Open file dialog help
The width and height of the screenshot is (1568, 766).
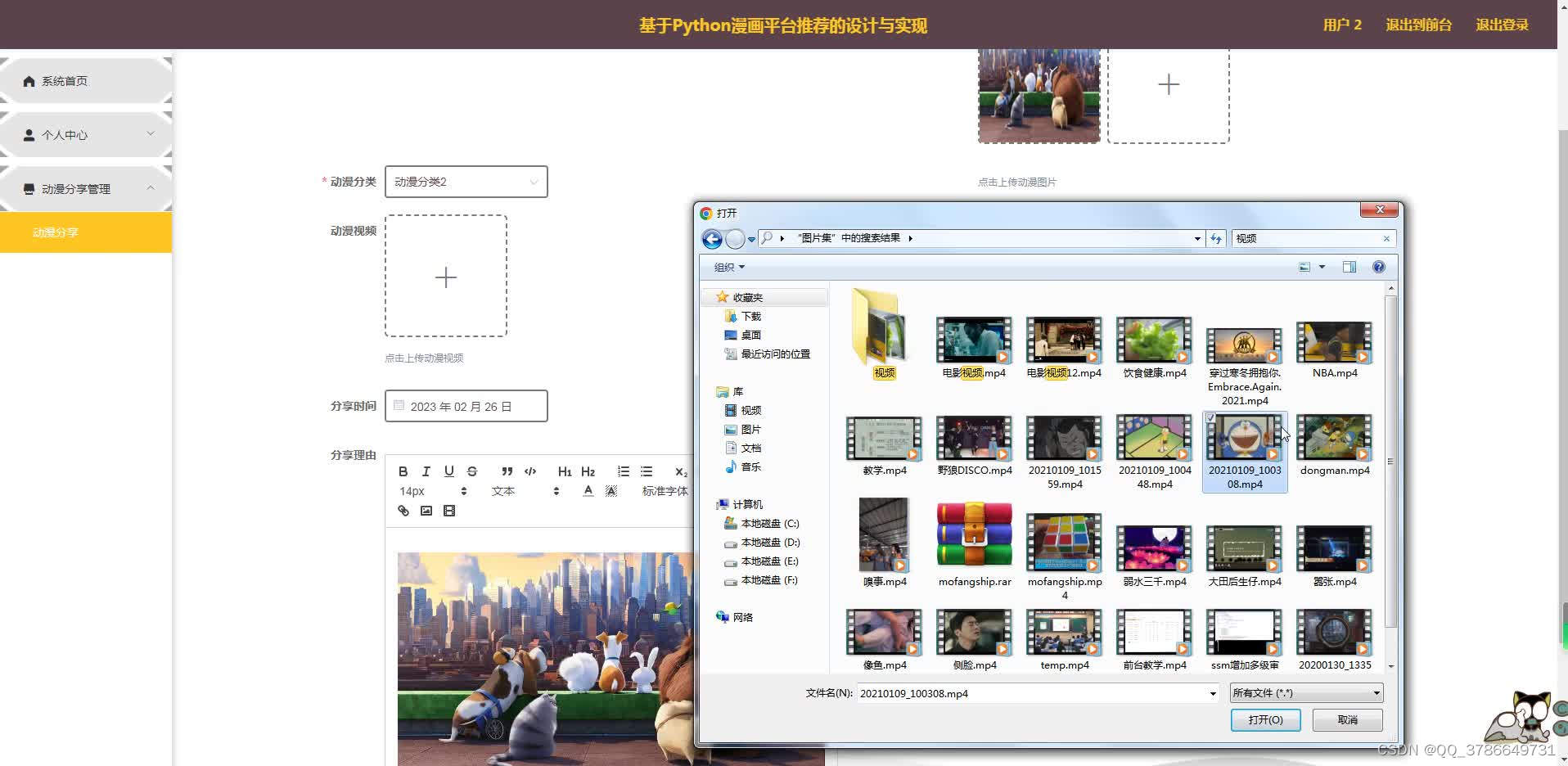pyautogui.click(x=1378, y=267)
